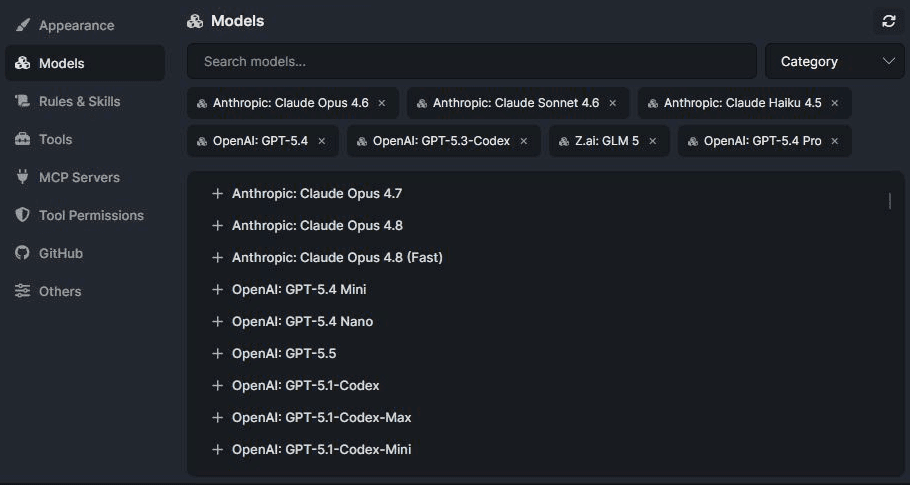Click the sliders icon beside Others
Screen dimensions: 910x485
pyautogui.click(x=22, y=291)
